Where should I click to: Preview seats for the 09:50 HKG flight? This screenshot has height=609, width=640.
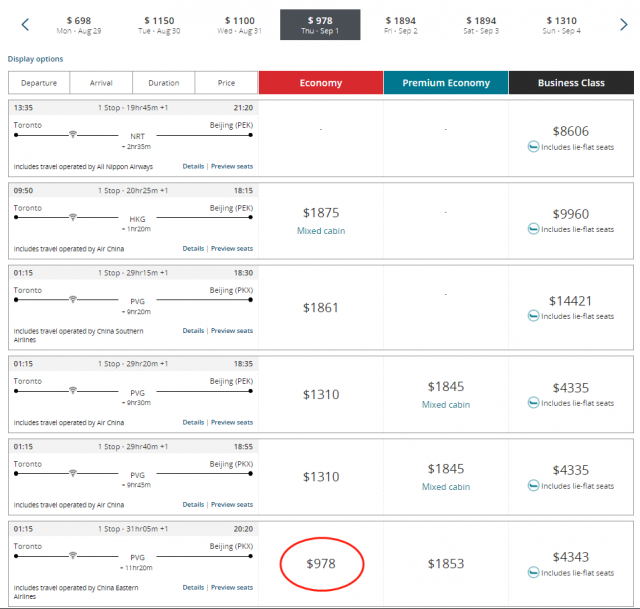coord(232,249)
